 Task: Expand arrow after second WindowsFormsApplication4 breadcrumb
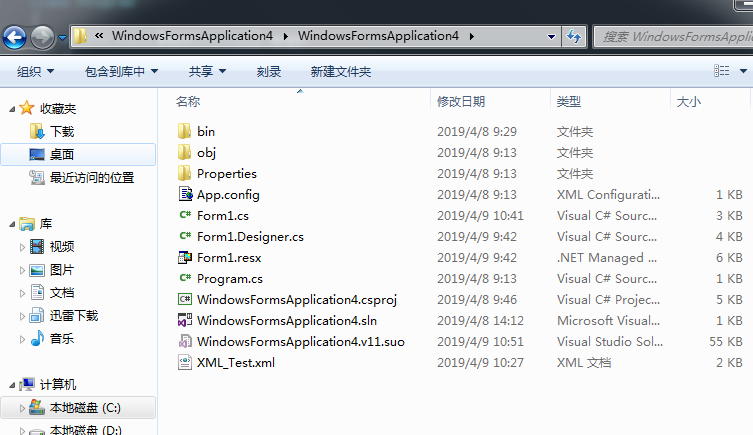472,36
